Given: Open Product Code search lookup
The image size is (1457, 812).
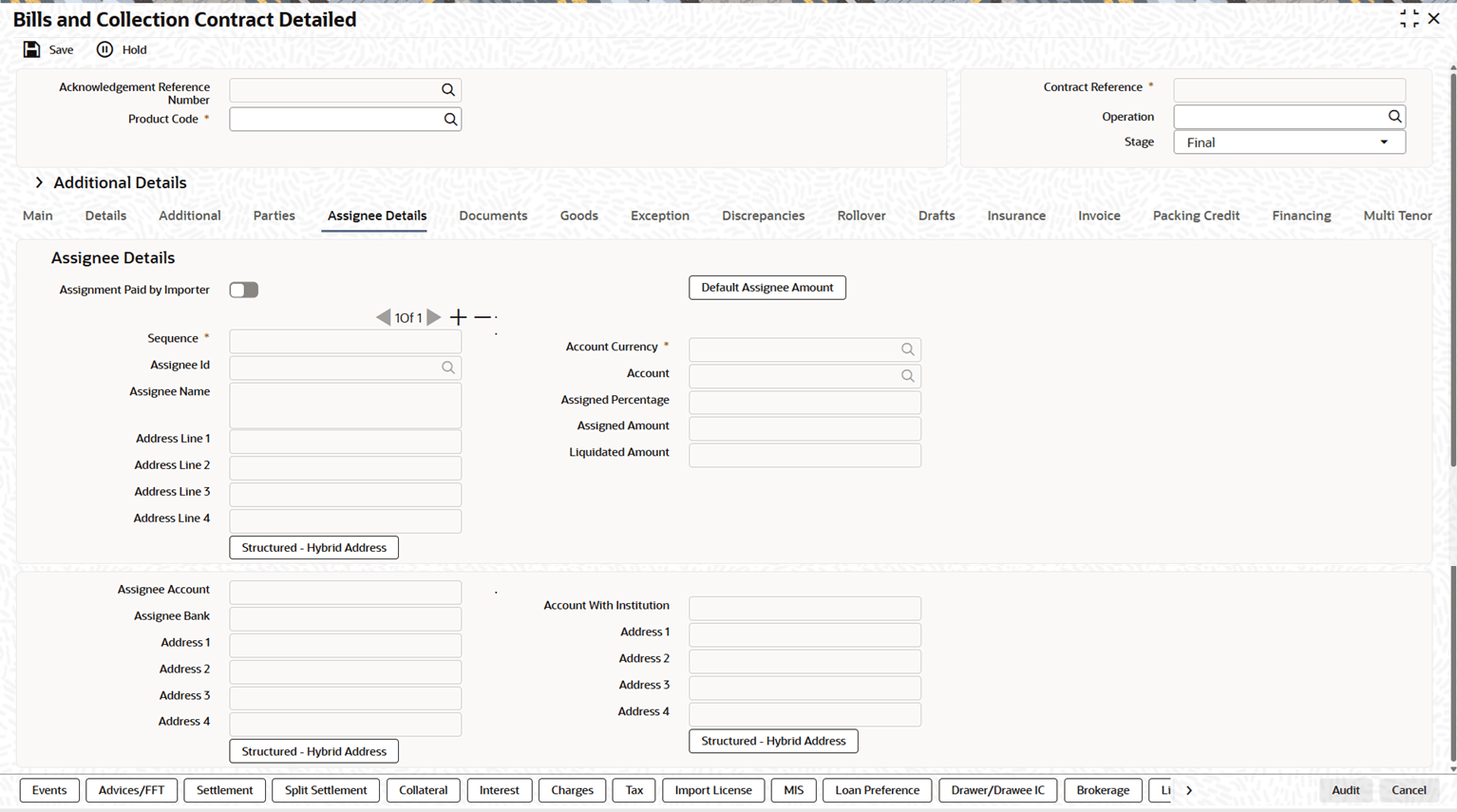Looking at the screenshot, I should click(x=450, y=120).
